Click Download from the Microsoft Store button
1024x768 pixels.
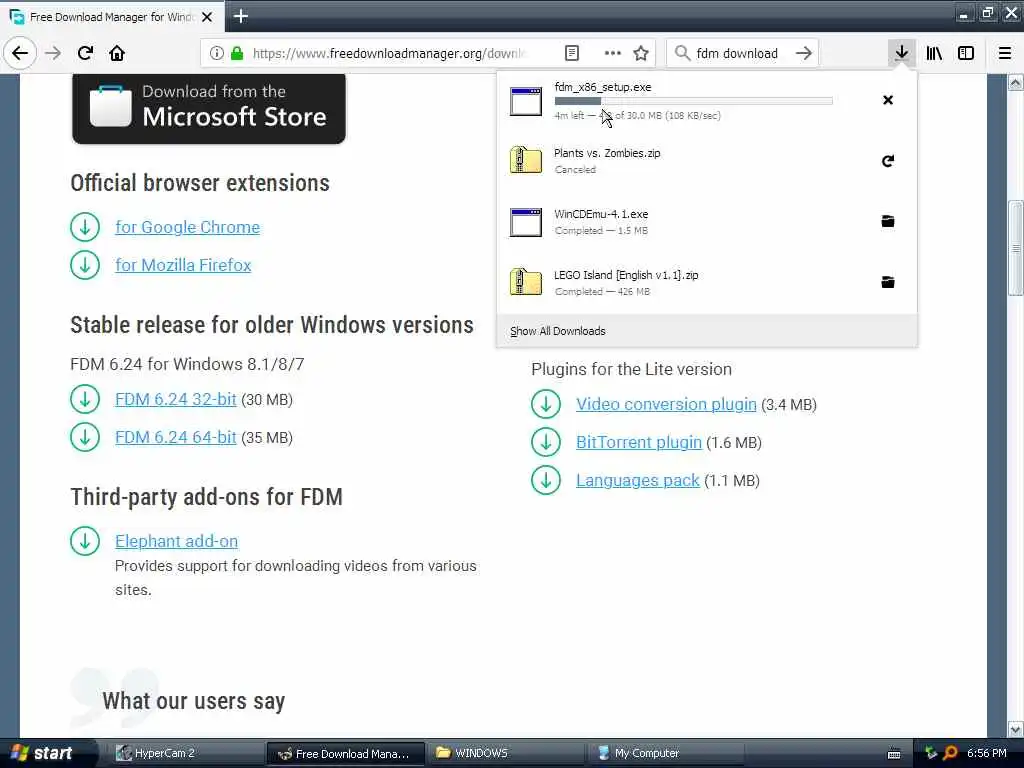coord(209,108)
